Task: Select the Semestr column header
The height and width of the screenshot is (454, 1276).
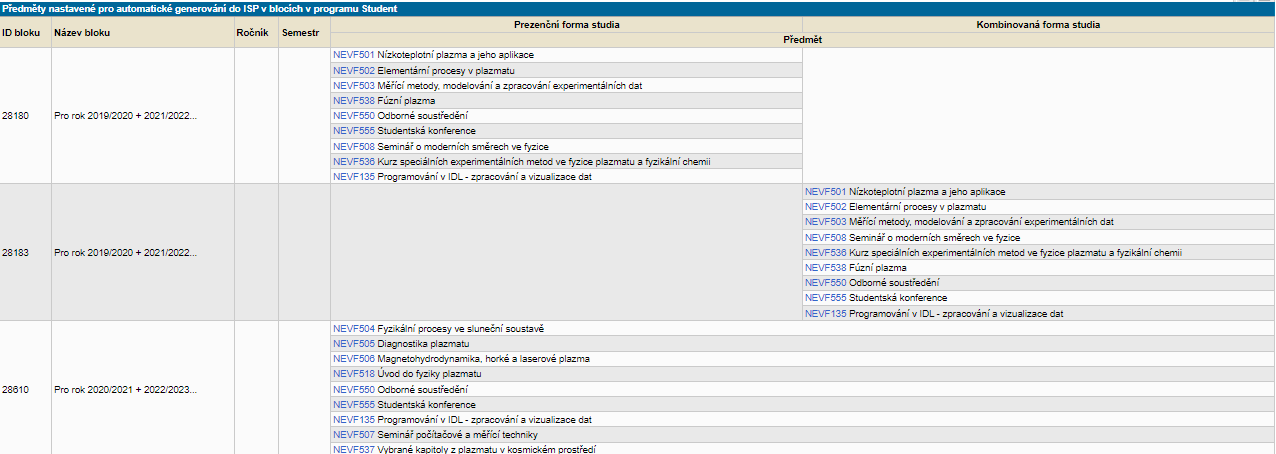Action: (x=300, y=32)
